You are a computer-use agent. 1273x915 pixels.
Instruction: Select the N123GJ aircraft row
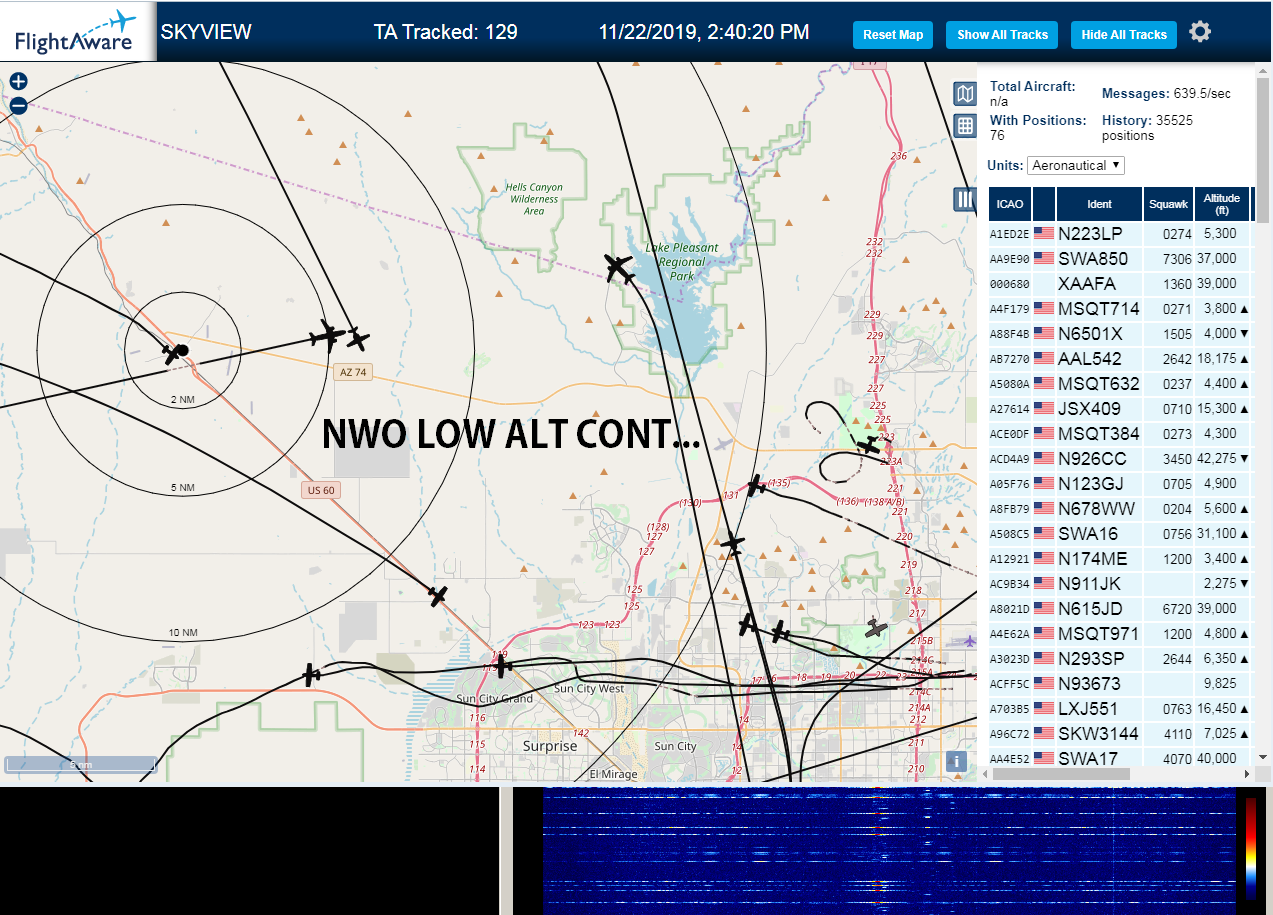tap(1120, 484)
